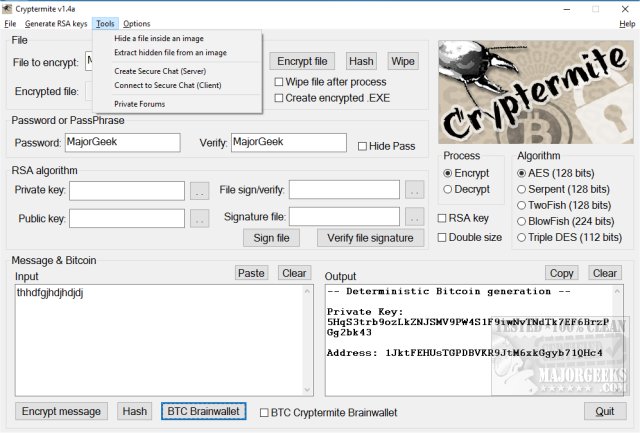
Task: Open Generate RSA keys menu
Action: (x=56, y=24)
